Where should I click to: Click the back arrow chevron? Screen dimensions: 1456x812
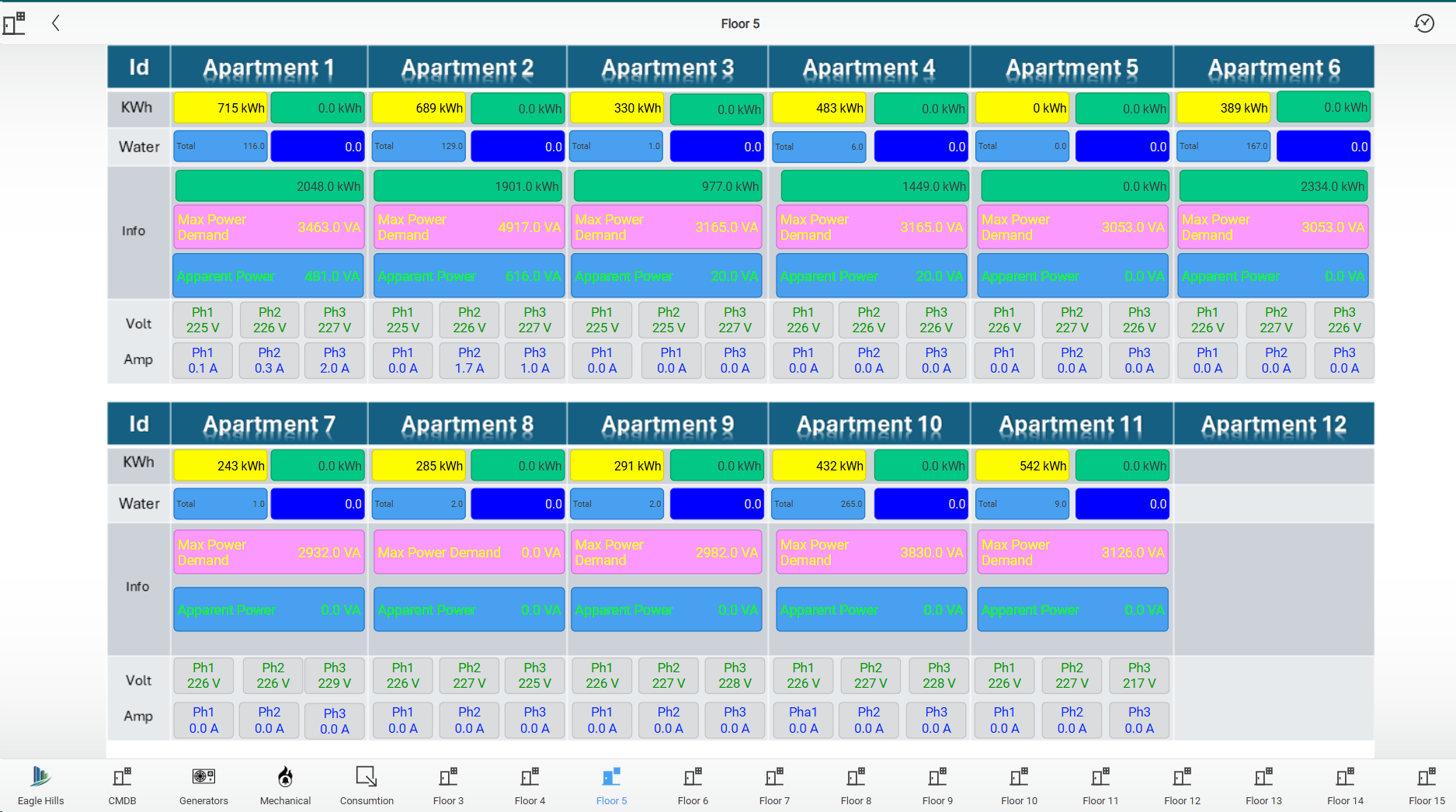(56, 23)
